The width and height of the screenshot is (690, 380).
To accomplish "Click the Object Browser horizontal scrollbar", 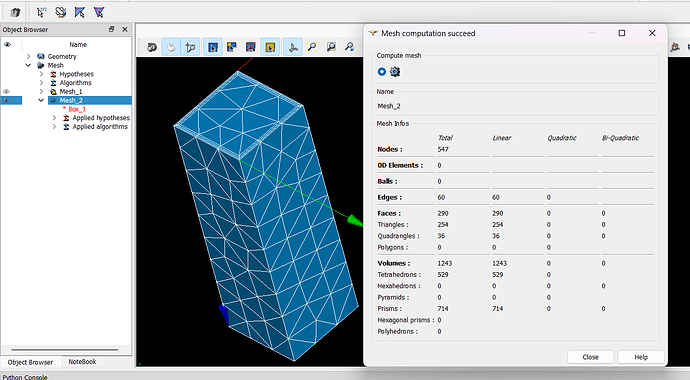I will tap(65, 350).
